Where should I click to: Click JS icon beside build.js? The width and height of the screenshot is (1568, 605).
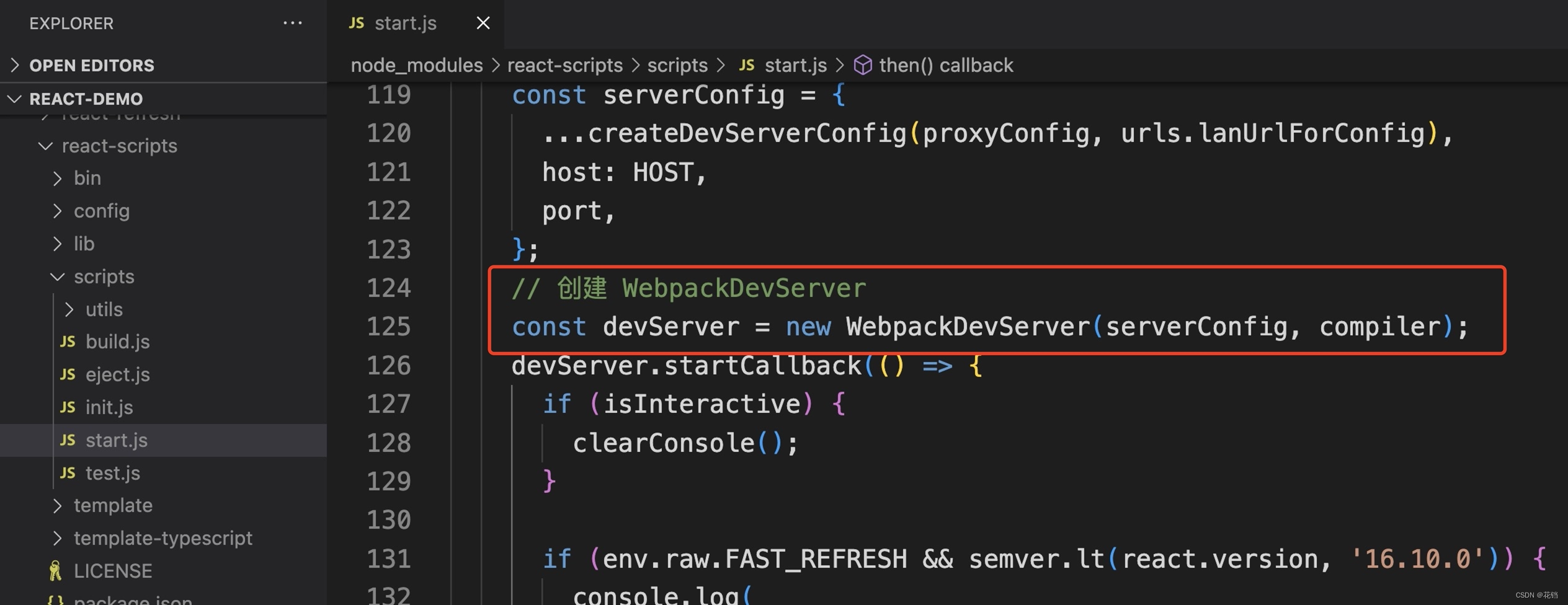click(68, 342)
